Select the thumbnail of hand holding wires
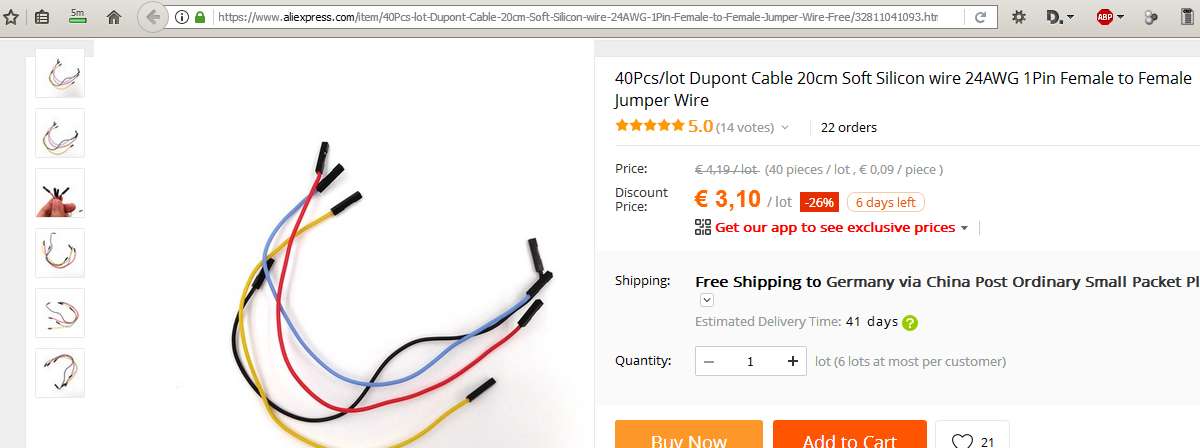This screenshot has width=1200, height=448. click(x=60, y=193)
